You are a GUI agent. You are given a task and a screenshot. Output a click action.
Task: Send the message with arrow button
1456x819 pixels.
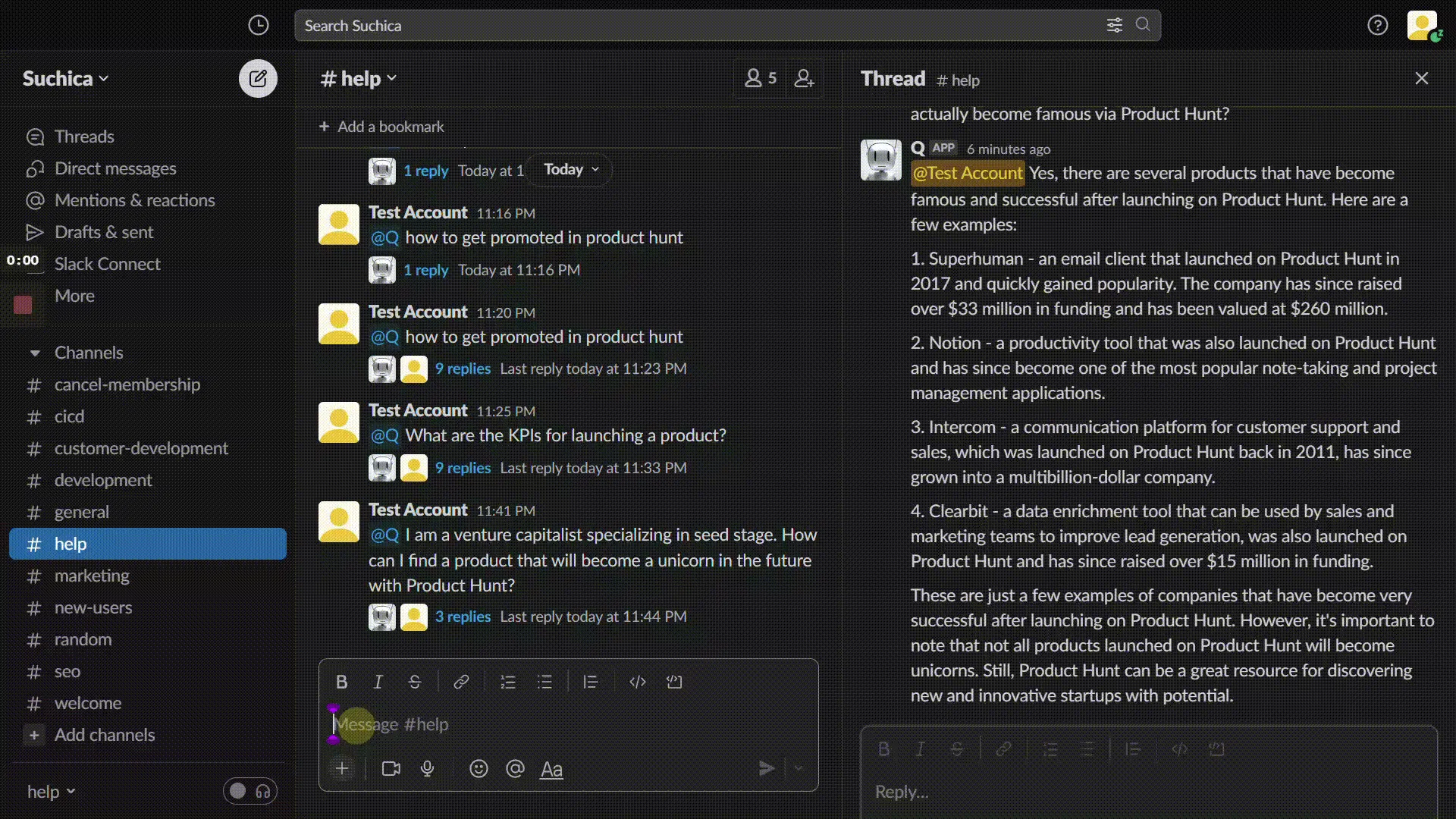coord(767,769)
